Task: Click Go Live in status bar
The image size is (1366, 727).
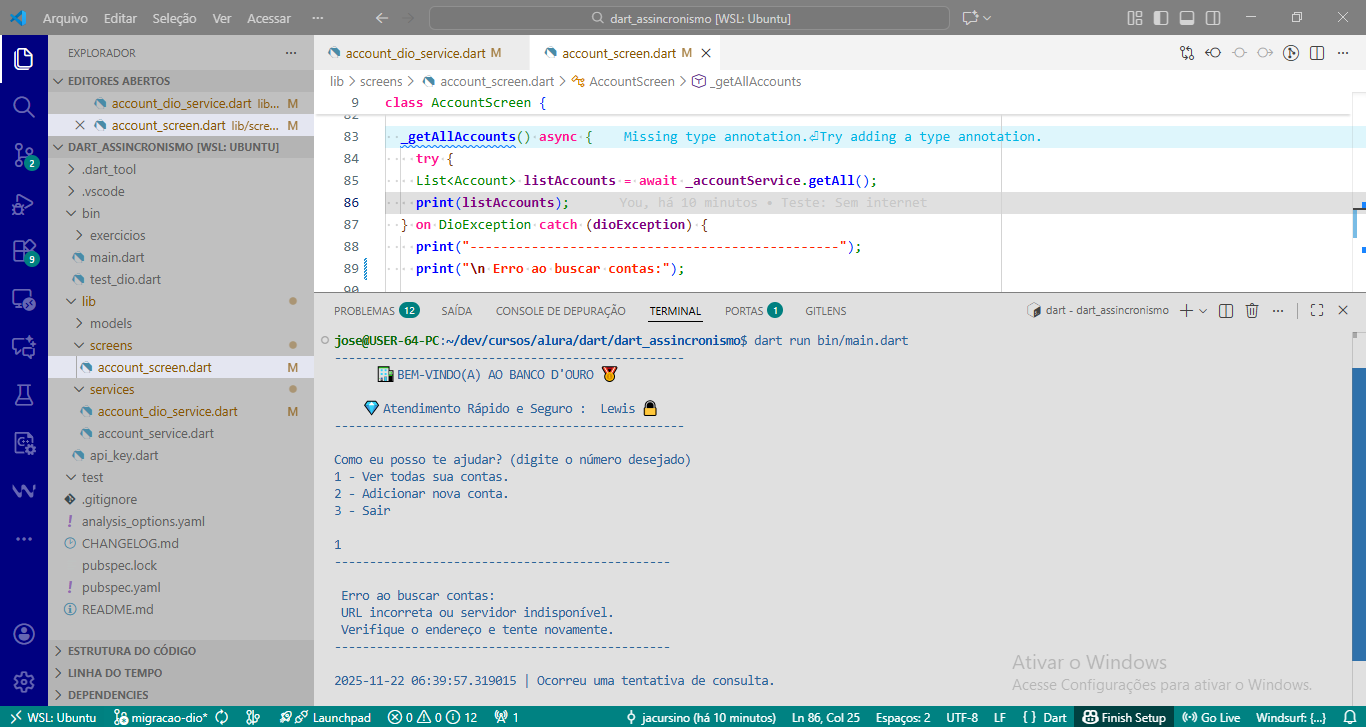Action: (1210, 717)
